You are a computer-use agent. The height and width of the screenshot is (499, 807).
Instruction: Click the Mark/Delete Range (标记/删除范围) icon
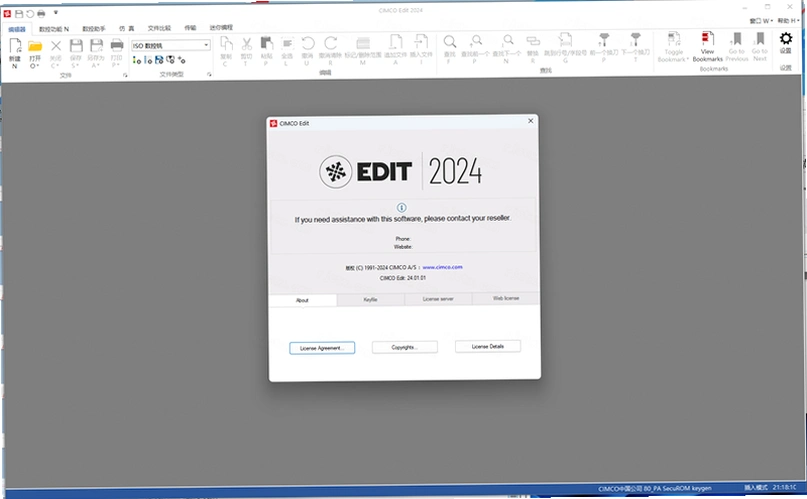363,43
